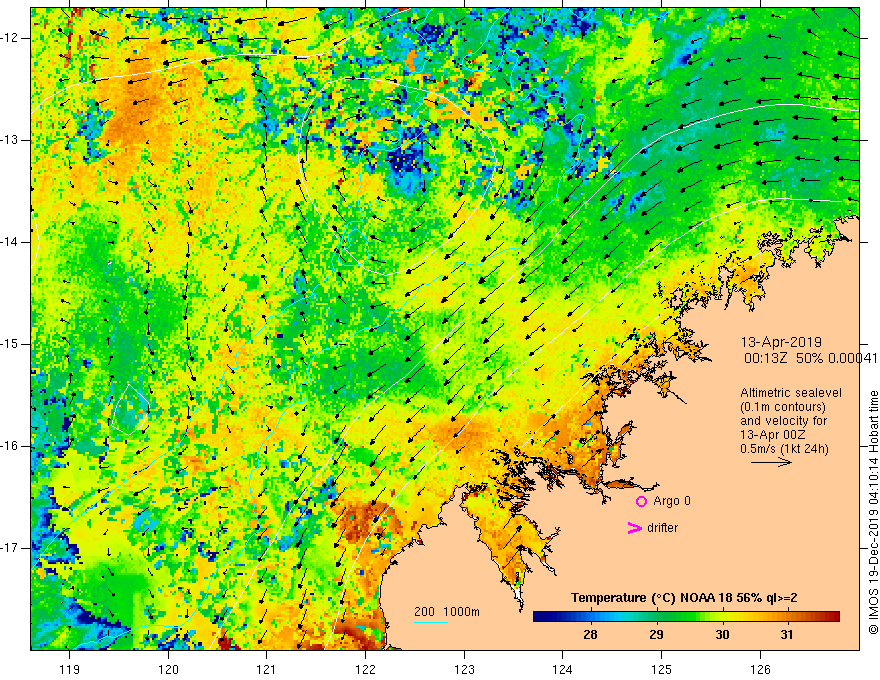This screenshot has width=880, height=680.
Task: Click the cyan depth contour legend line
Action: coord(430,622)
